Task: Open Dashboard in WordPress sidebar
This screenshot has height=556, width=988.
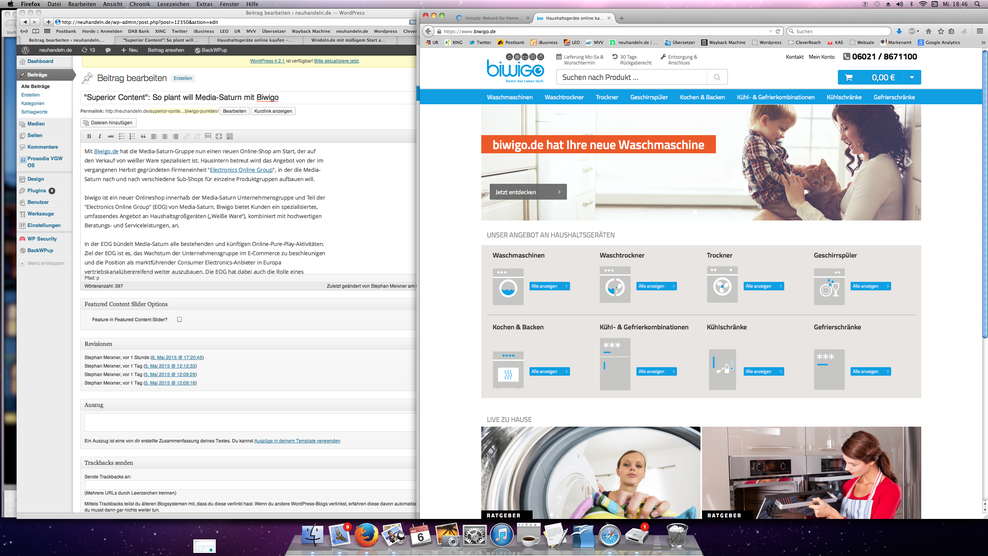Action: 40,61
